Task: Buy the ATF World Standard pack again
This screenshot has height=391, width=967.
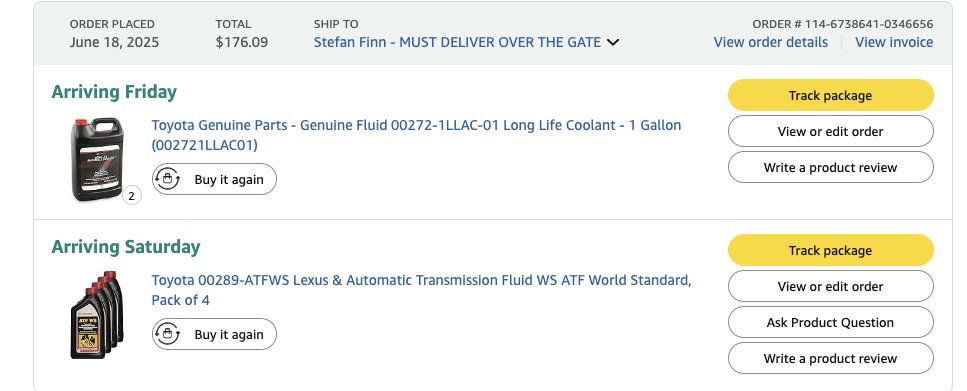Action: [214, 334]
